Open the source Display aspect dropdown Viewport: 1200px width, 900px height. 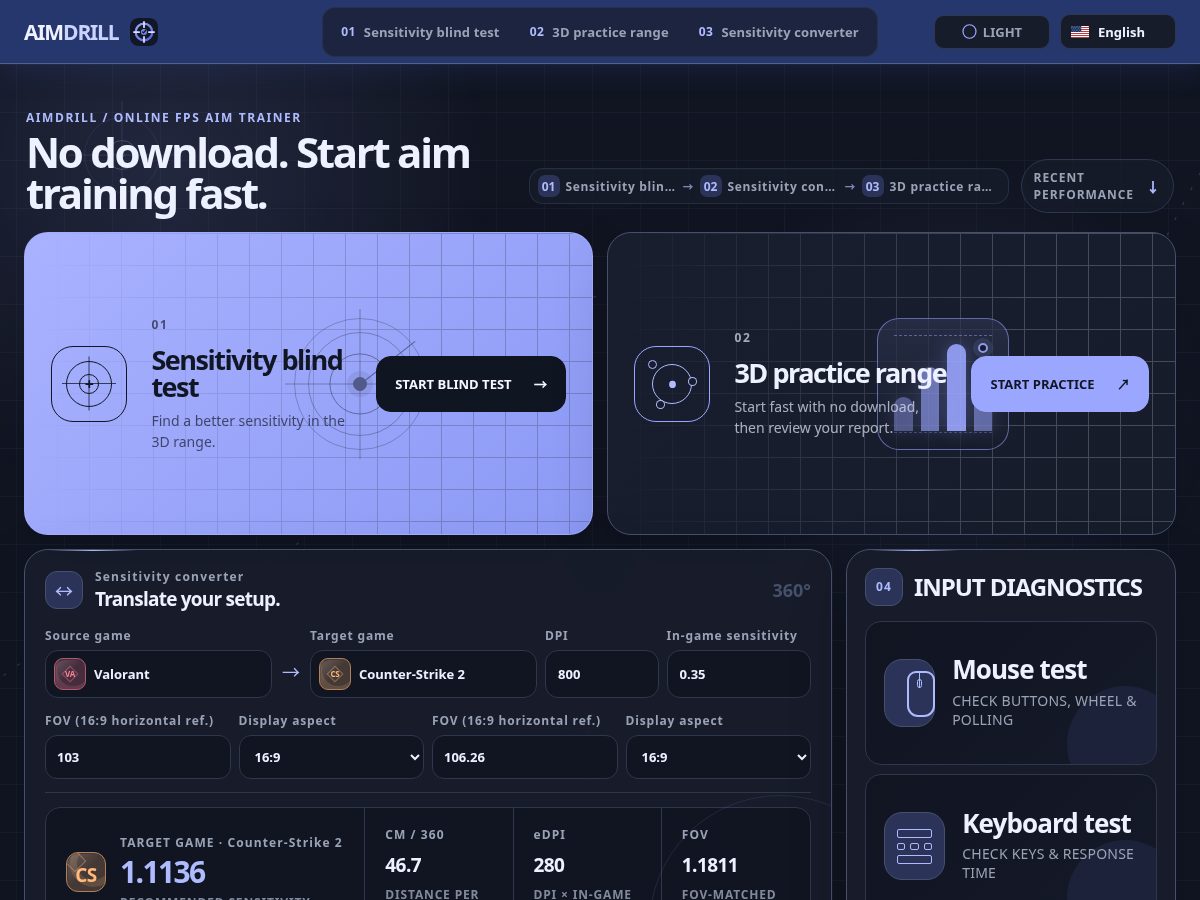pyautogui.click(x=331, y=757)
